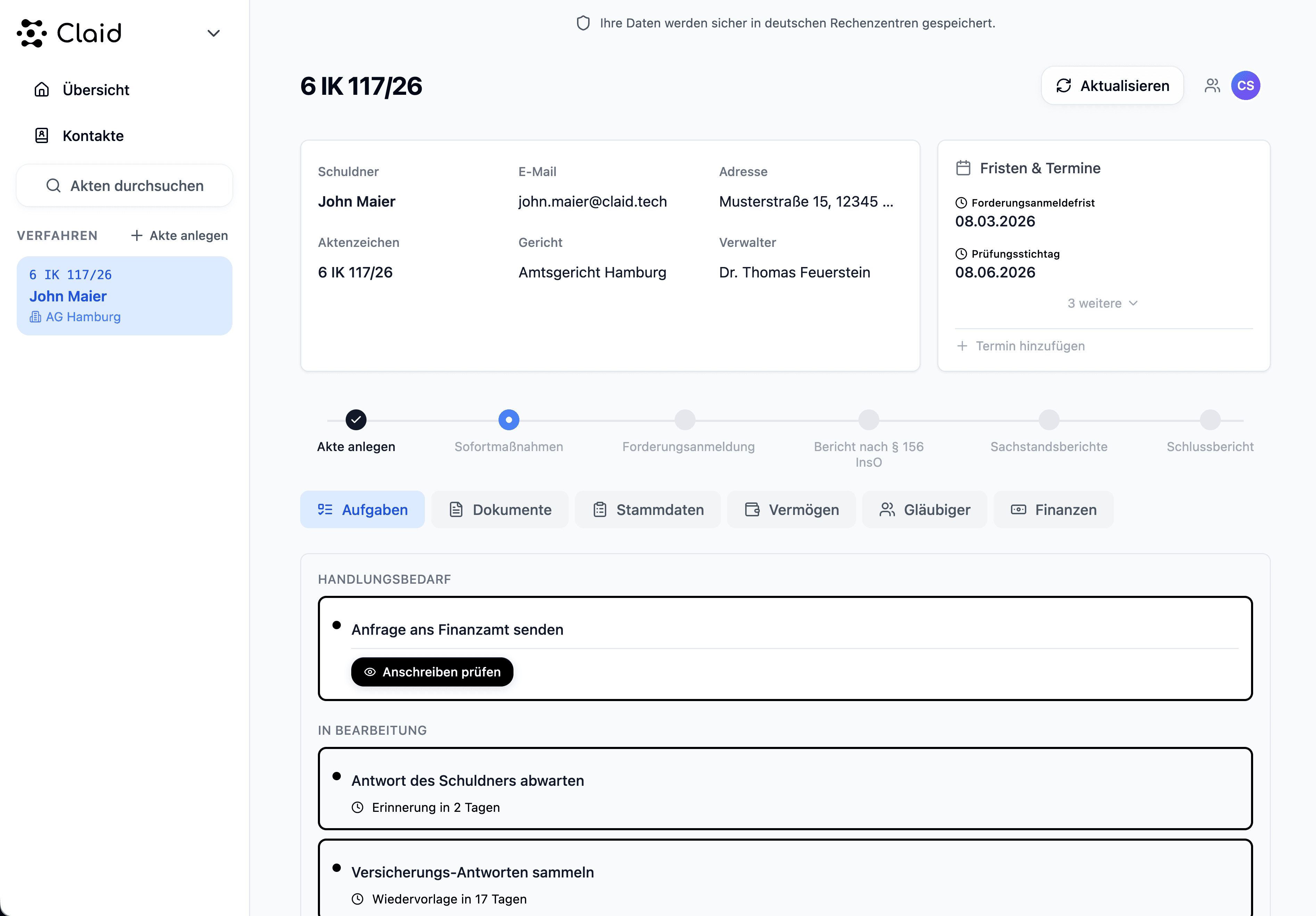Click the Kontakte address book icon
Viewport: 1316px width, 916px height.
pos(42,136)
